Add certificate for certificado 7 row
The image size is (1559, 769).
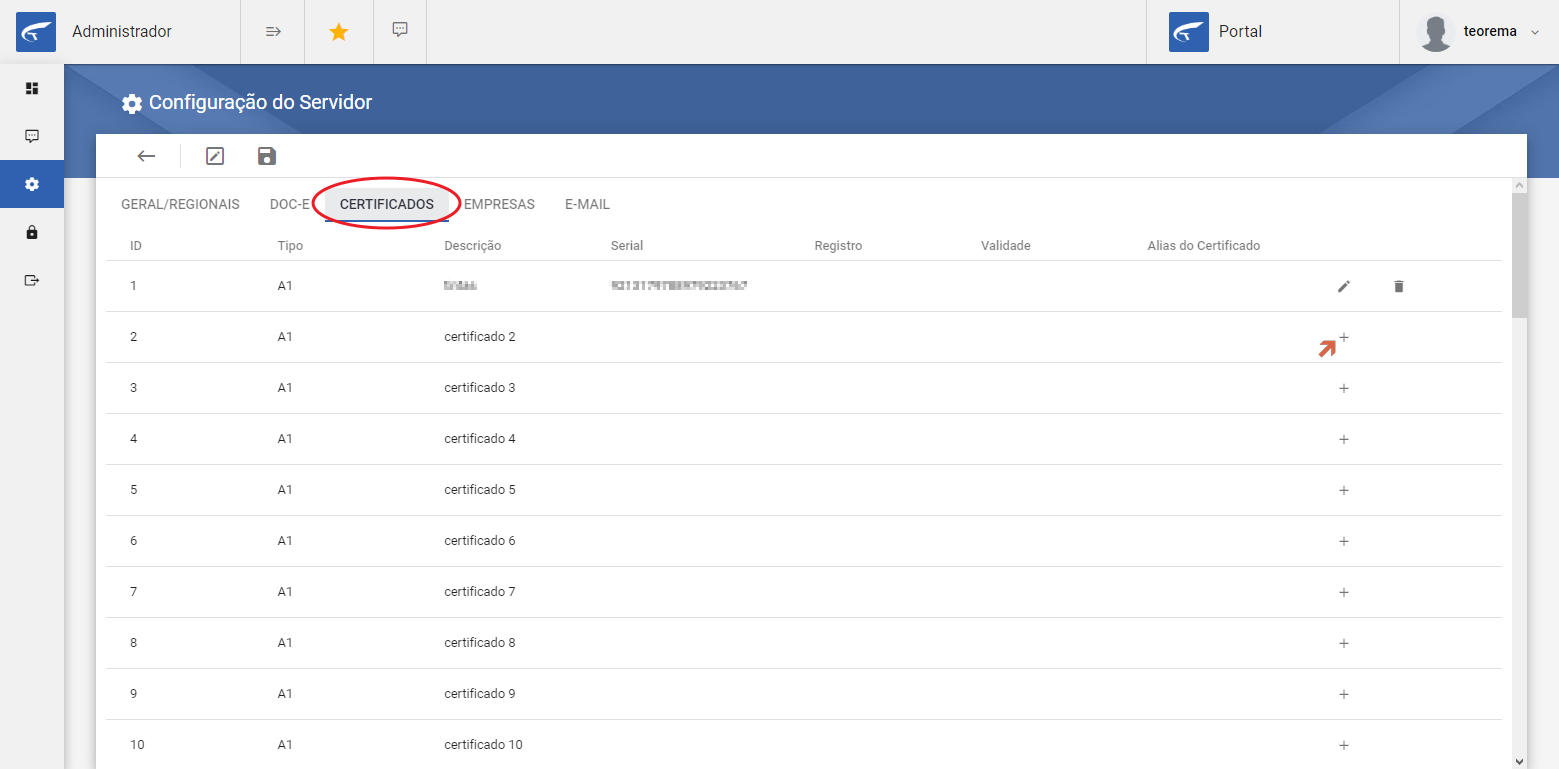point(1344,593)
